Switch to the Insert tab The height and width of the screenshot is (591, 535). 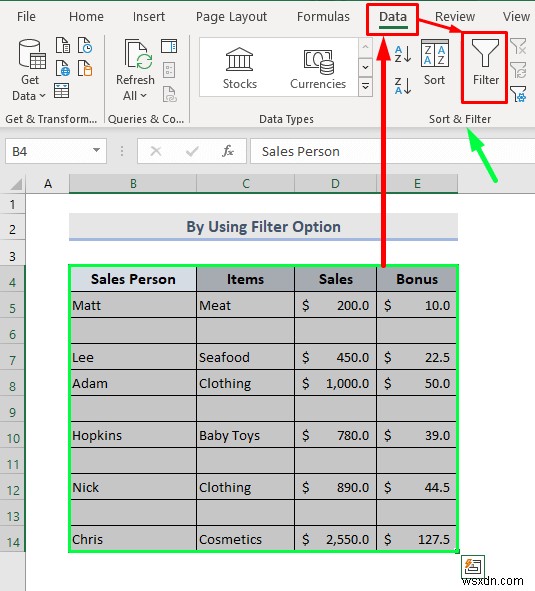coord(149,17)
